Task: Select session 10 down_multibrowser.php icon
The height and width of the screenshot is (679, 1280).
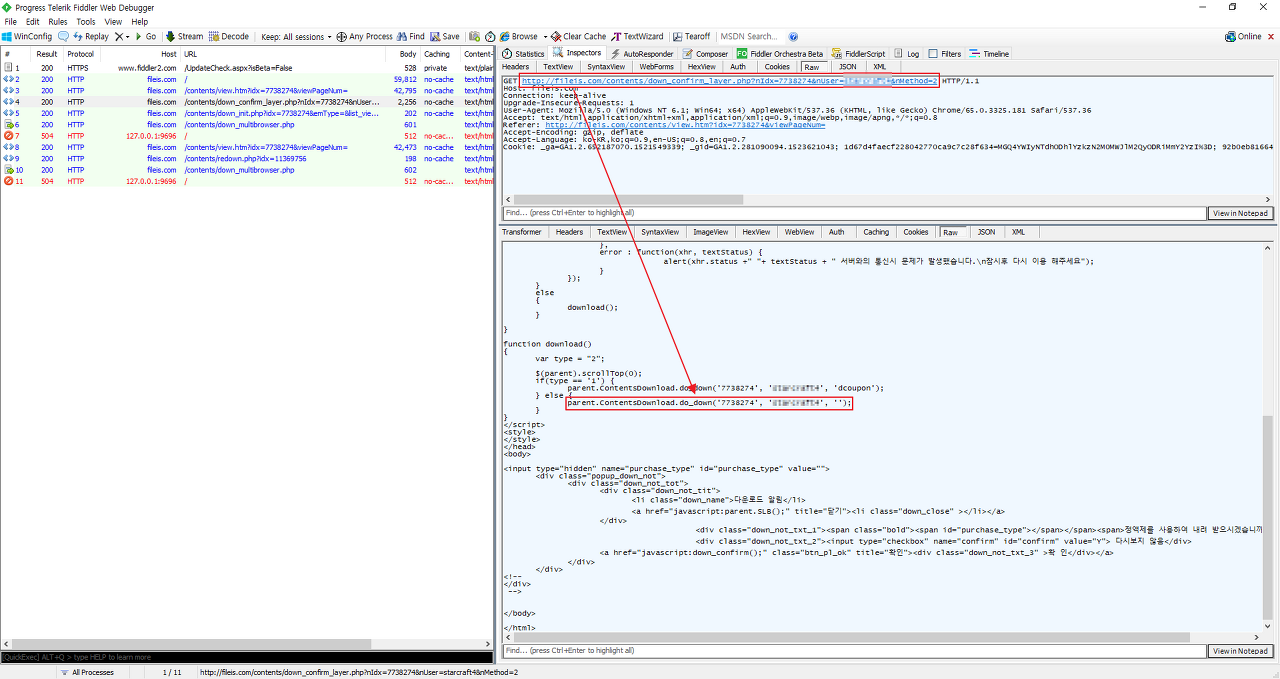Action: pyautogui.click(x=7, y=170)
